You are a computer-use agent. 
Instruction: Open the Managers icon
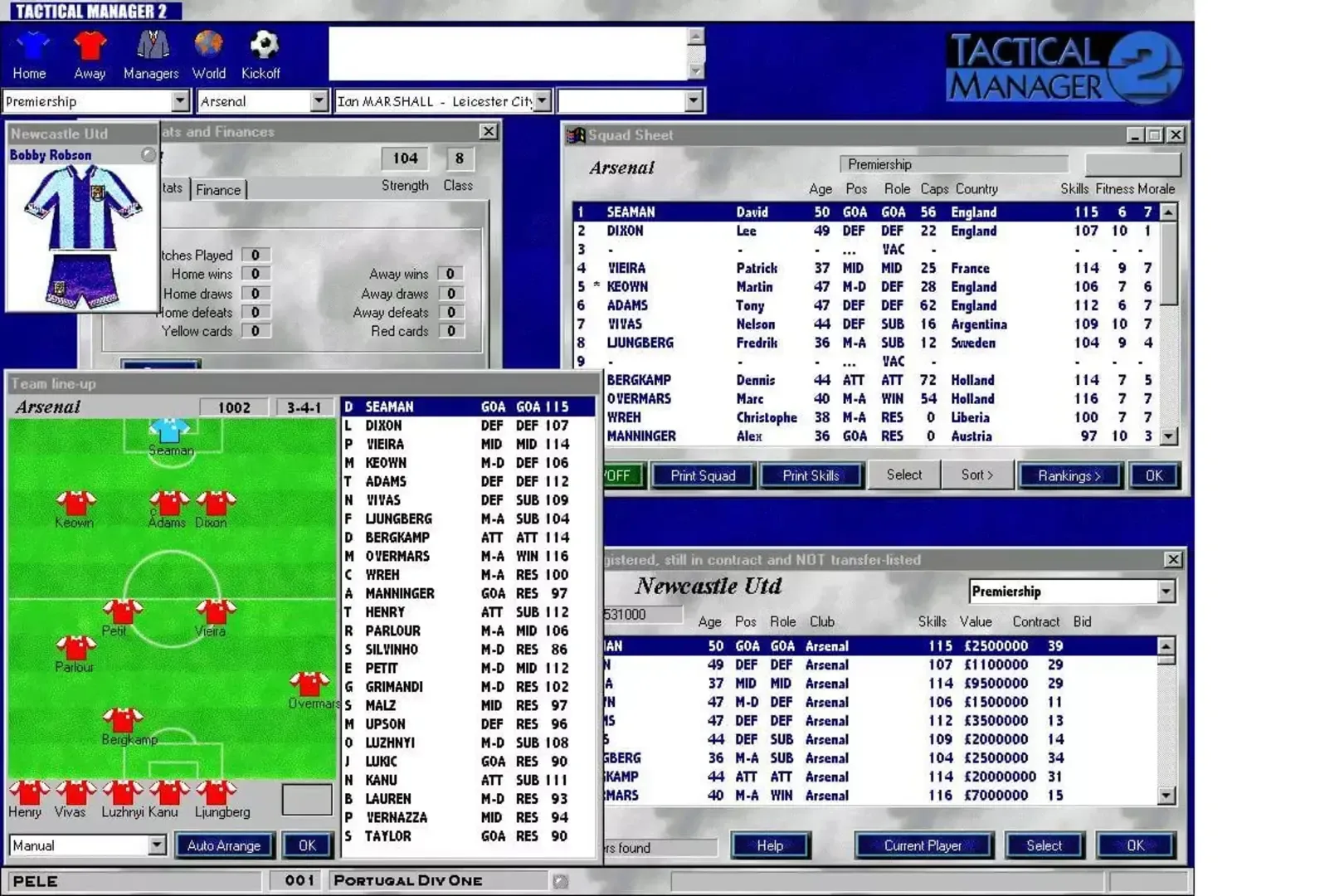coord(152,46)
